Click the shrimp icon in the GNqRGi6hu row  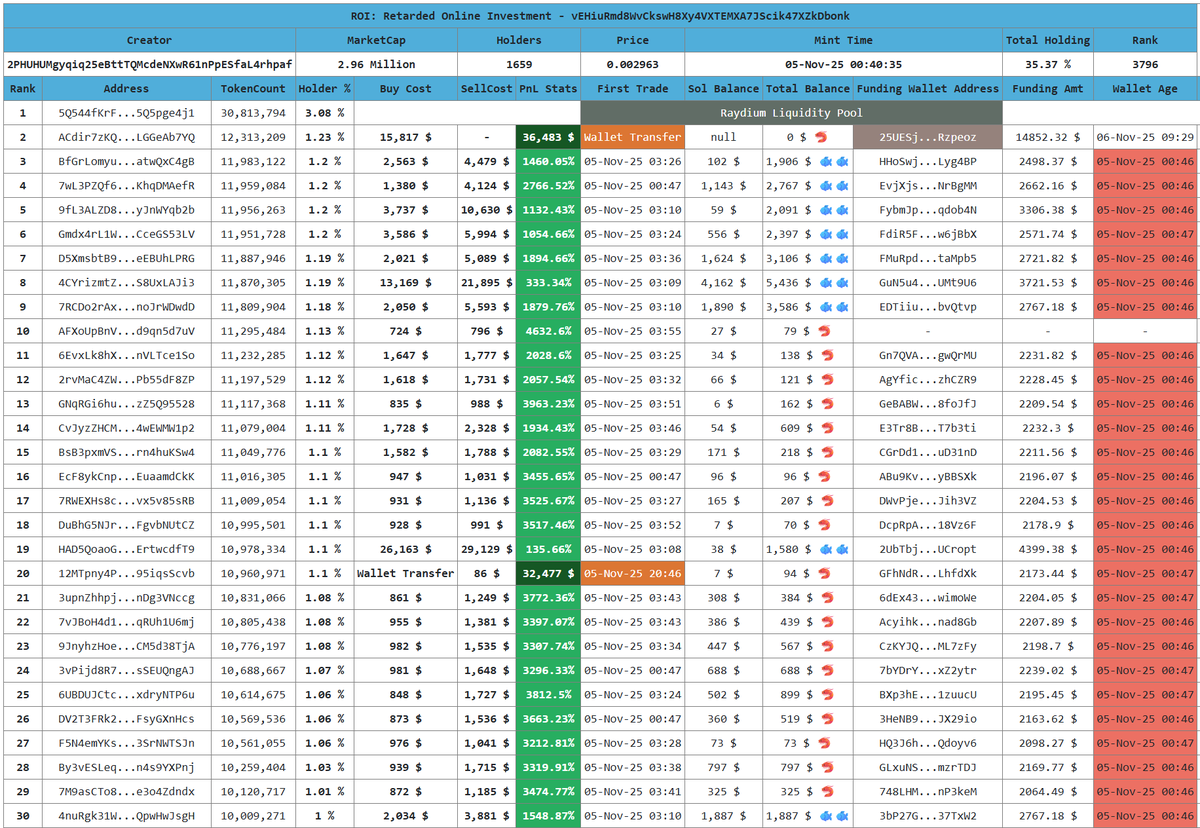point(827,404)
